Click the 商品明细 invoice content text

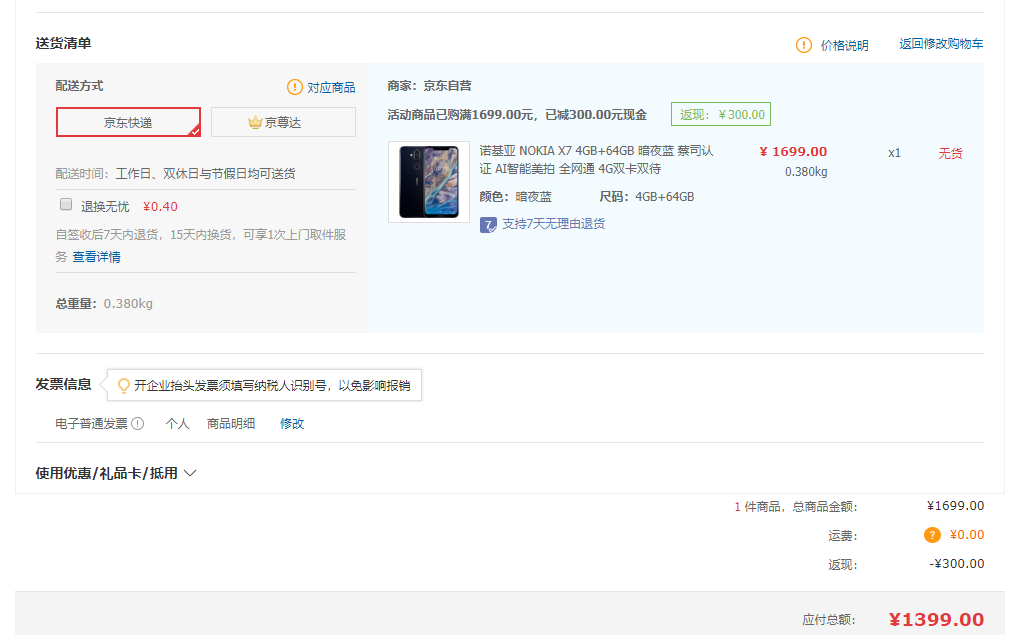pyautogui.click(x=231, y=424)
